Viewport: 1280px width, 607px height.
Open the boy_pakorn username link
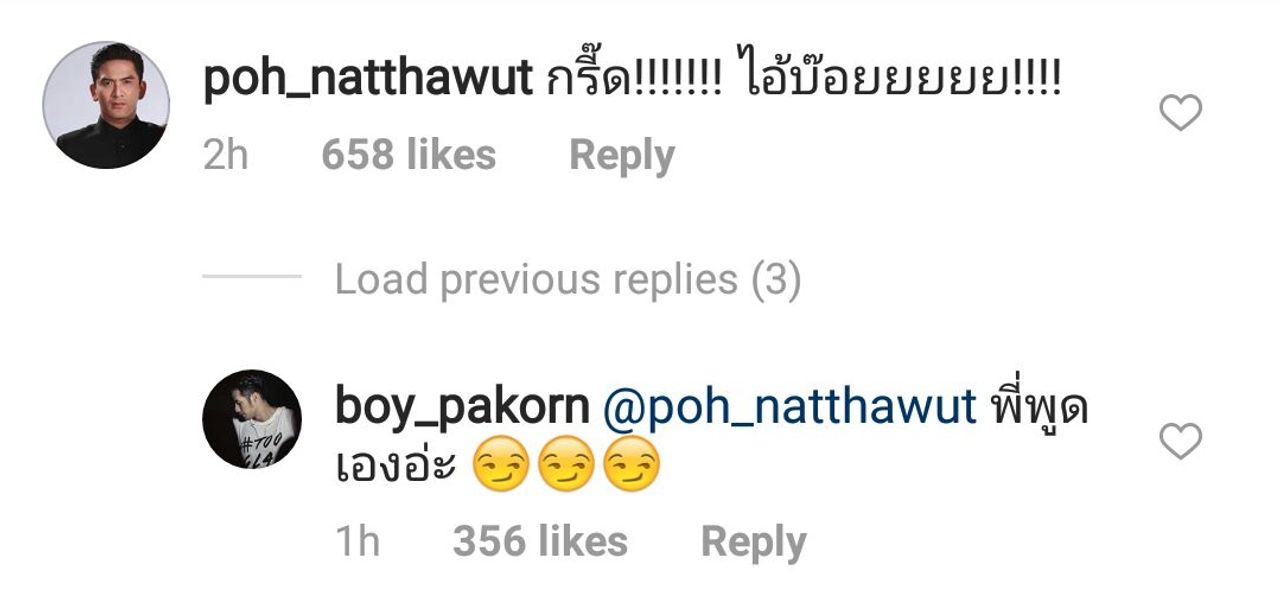click(x=462, y=408)
